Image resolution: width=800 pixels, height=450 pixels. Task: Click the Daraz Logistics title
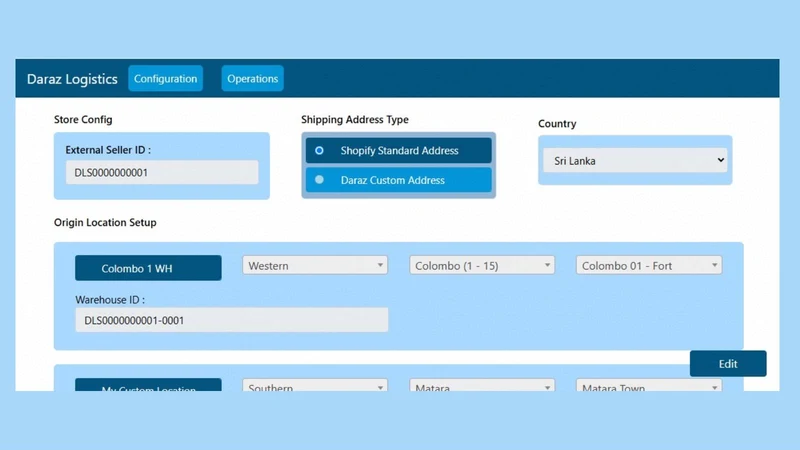pos(72,79)
